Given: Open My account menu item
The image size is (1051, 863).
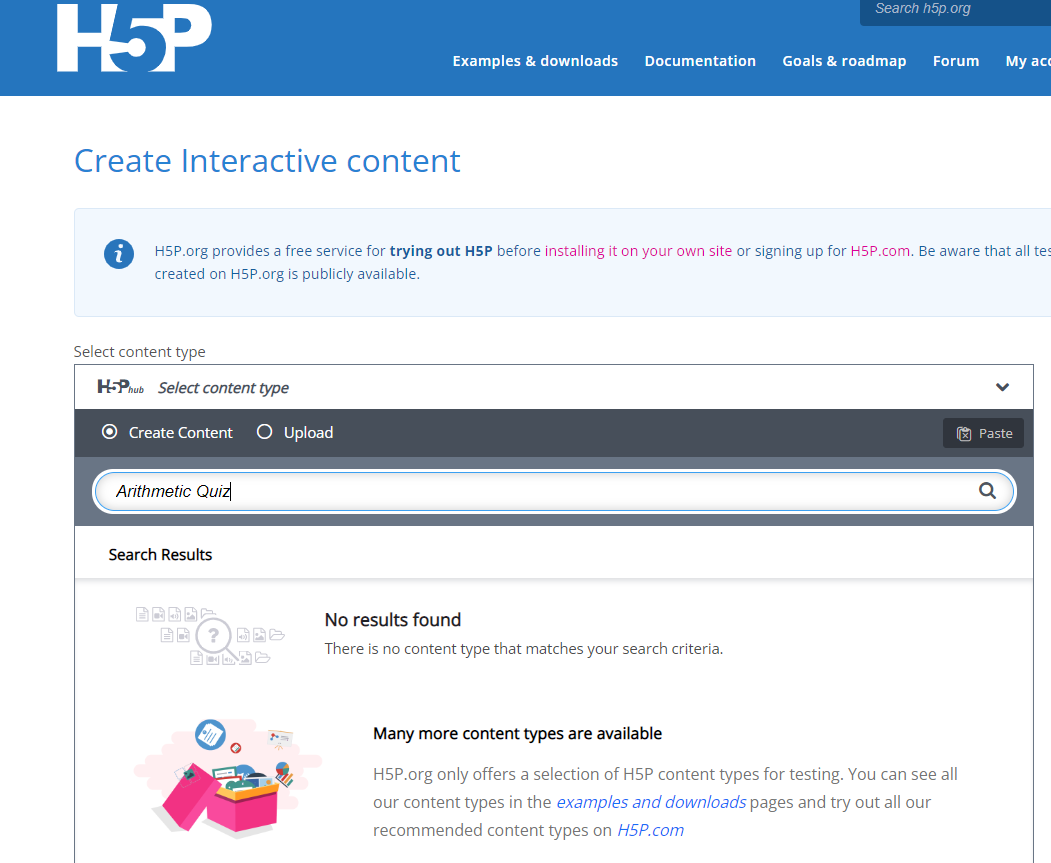Looking at the screenshot, I should [x=1028, y=61].
